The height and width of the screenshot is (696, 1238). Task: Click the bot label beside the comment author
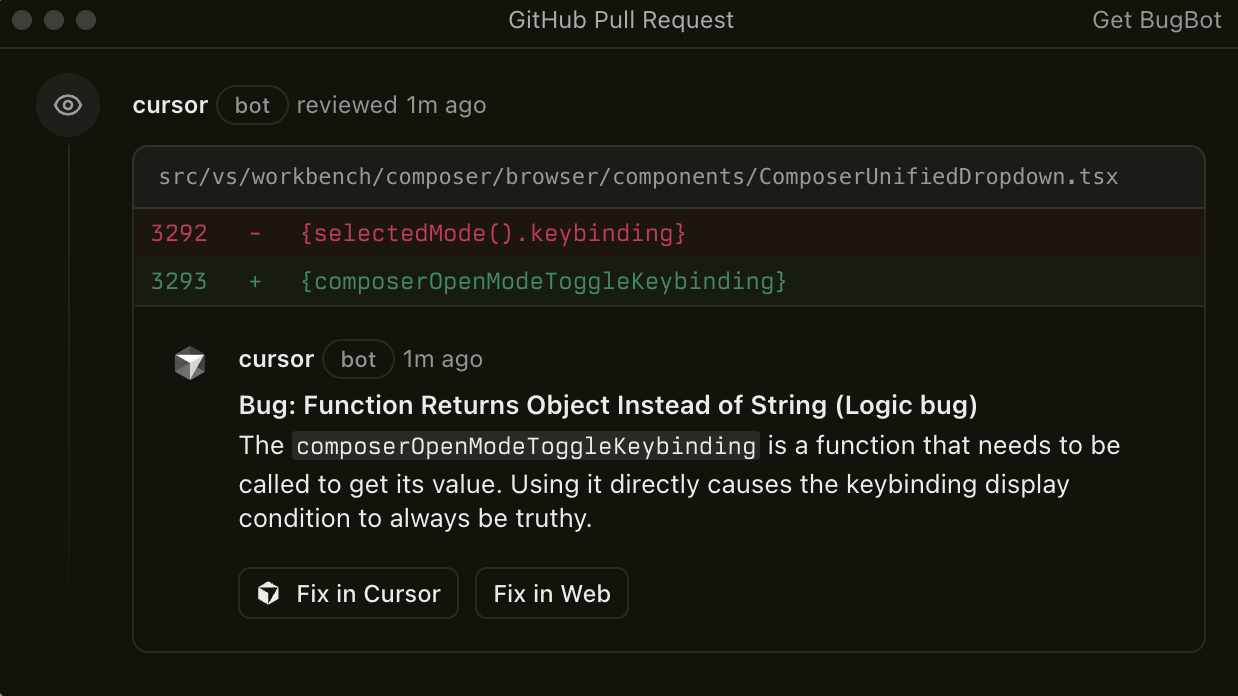click(x=358, y=359)
